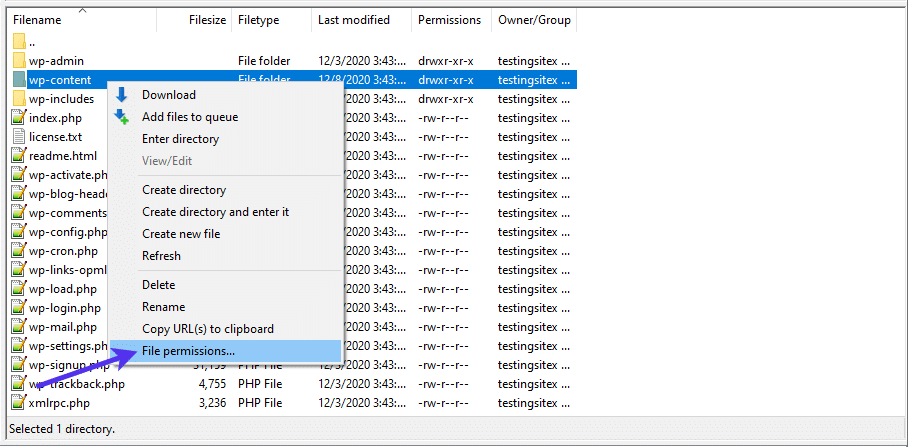Choose Delete from the context menu
The width and height of the screenshot is (908, 447).
click(158, 285)
